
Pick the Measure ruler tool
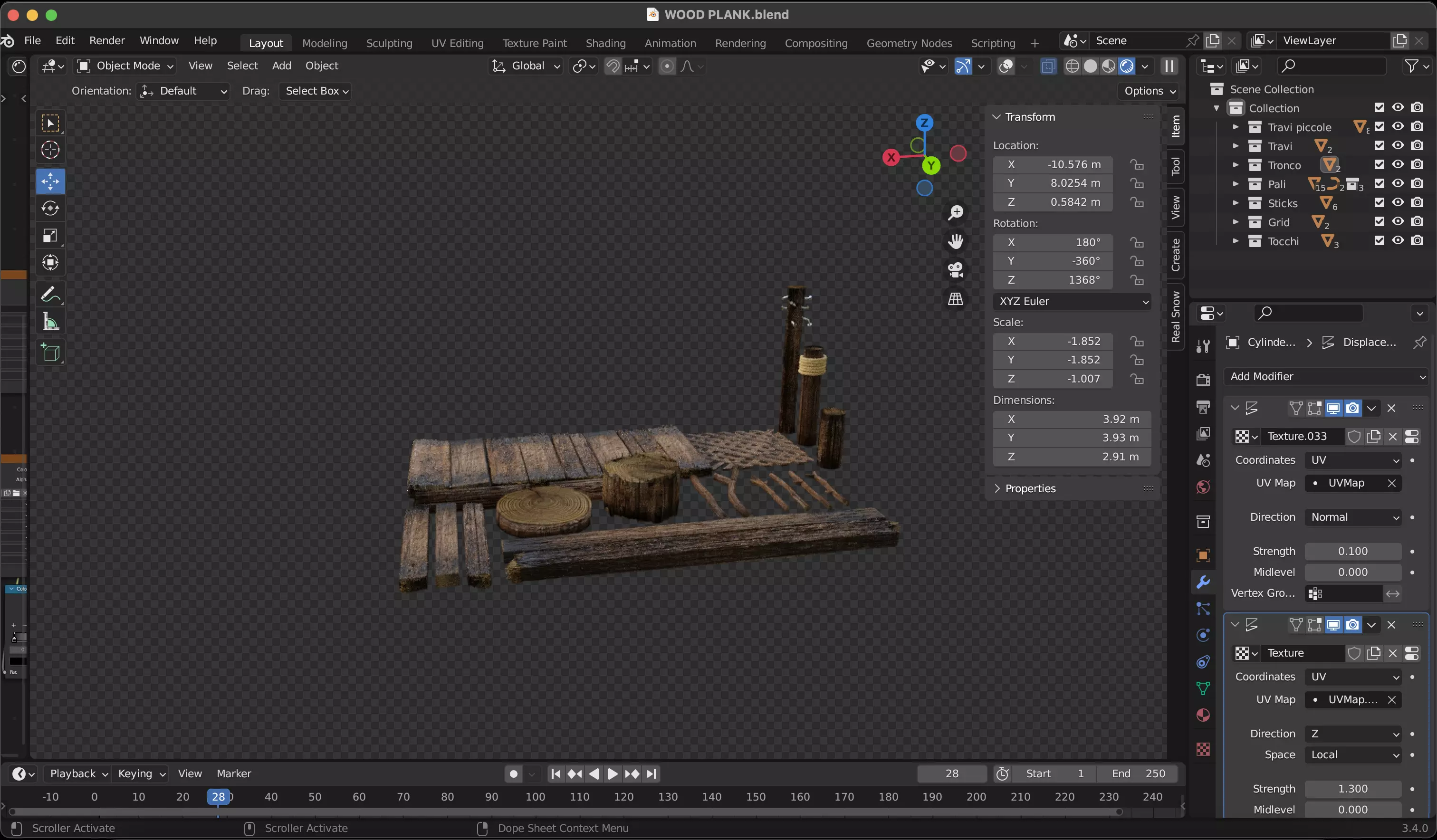50,322
